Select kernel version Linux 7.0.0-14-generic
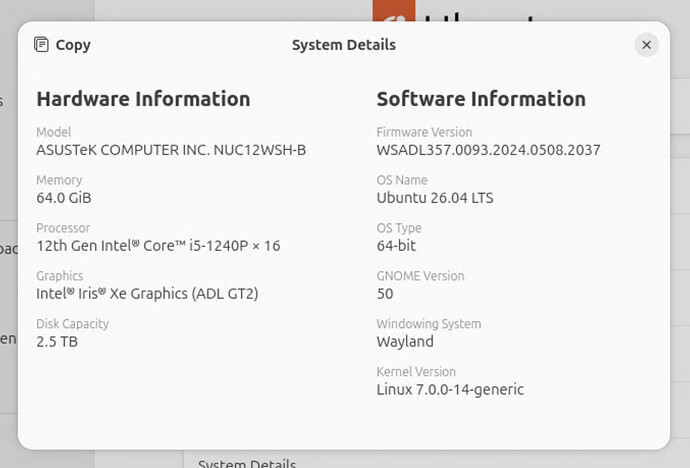Image resolution: width=690 pixels, height=468 pixels. [x=450, y=390]
